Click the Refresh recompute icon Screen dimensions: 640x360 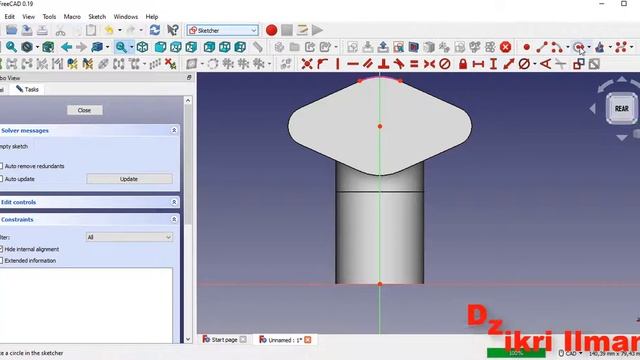tap(155, 30)
